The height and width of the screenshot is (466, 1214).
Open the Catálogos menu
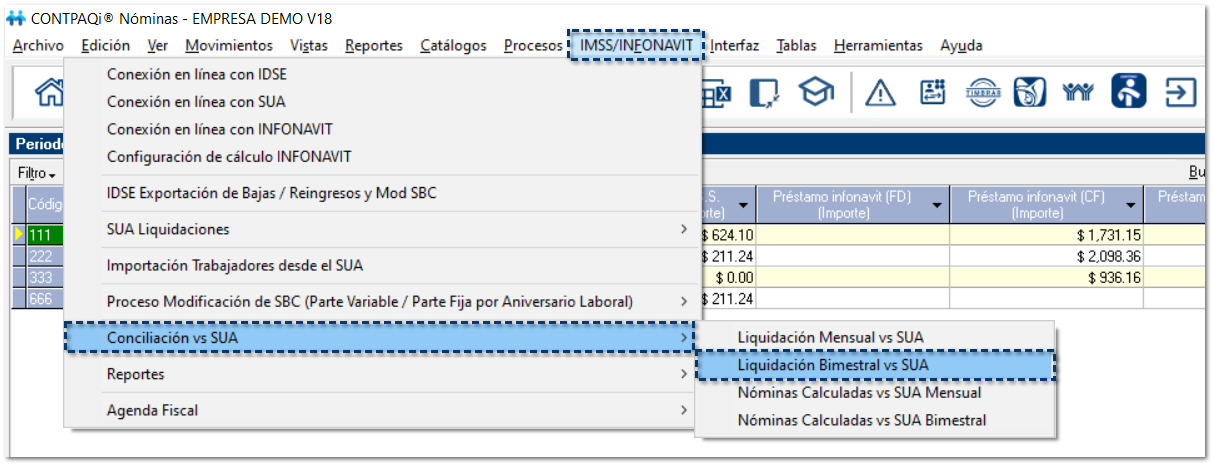coord(454,45)
